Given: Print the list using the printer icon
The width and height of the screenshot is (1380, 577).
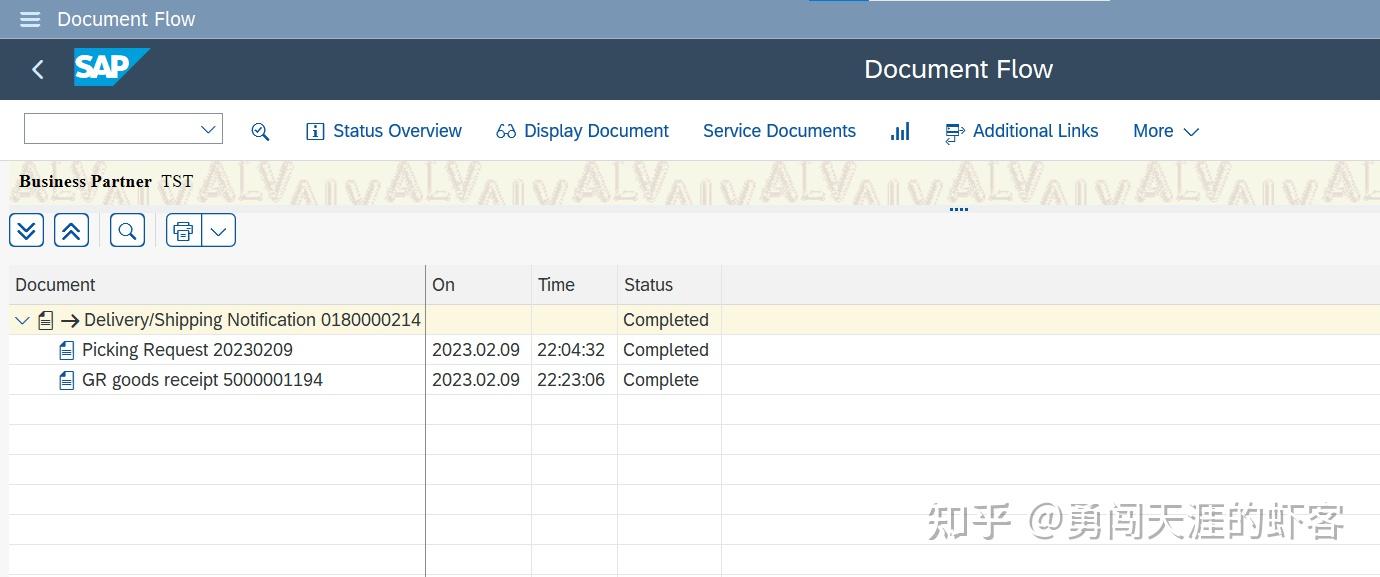Looking at the screenshot, I should coord(183,230).
